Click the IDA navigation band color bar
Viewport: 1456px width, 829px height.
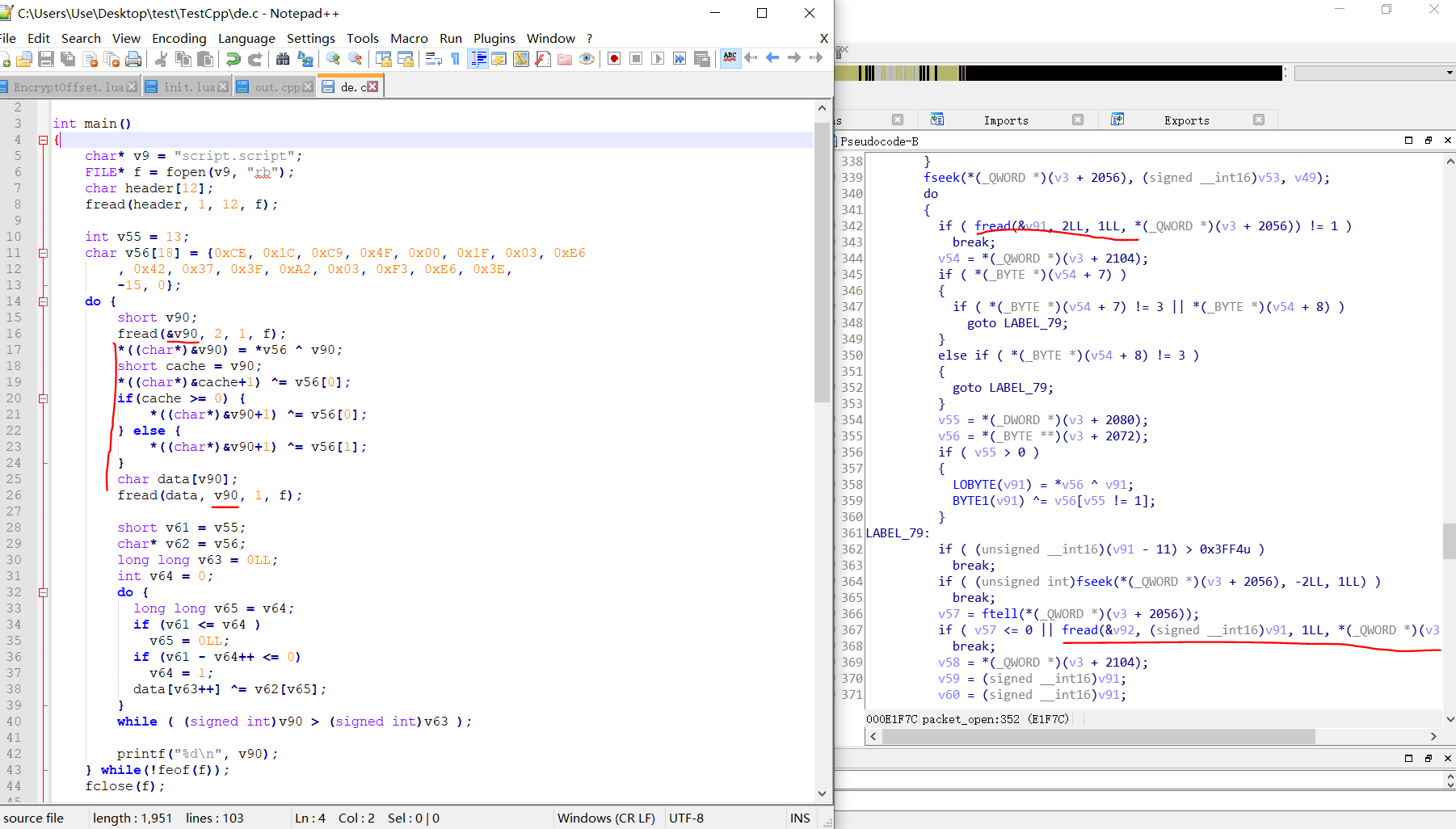(x=1058, y=74)
